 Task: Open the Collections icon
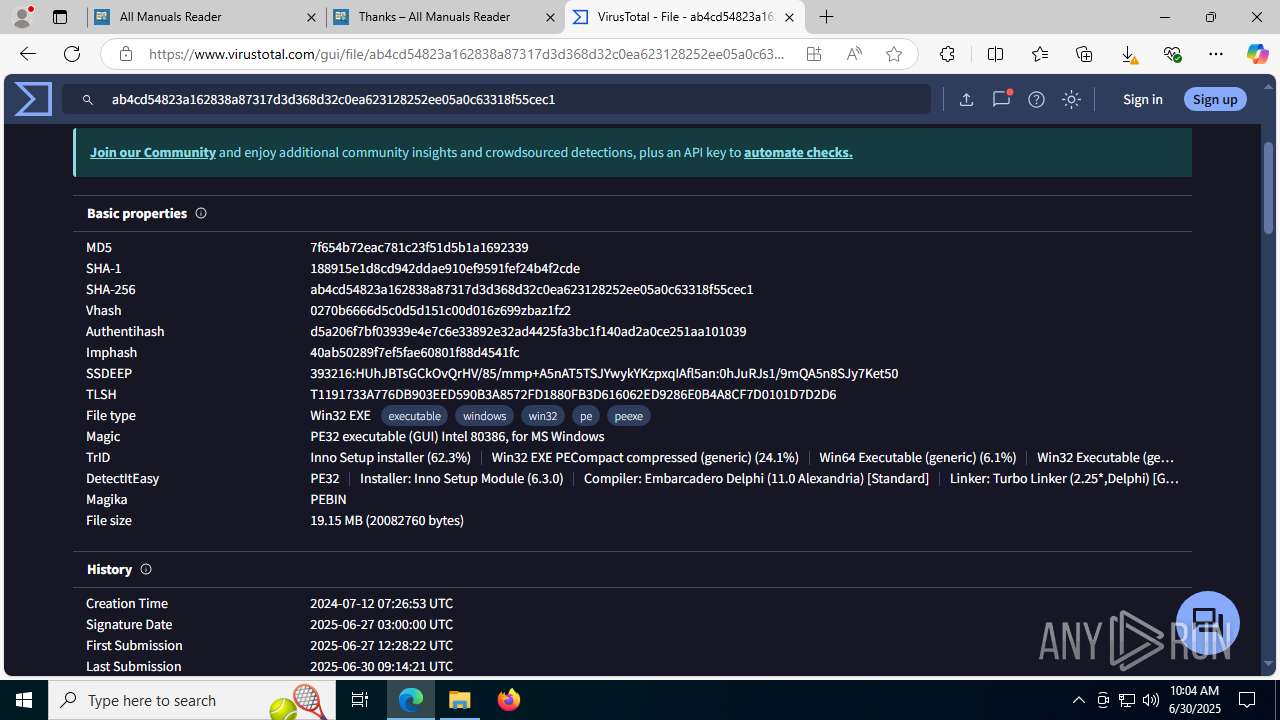1084,54
